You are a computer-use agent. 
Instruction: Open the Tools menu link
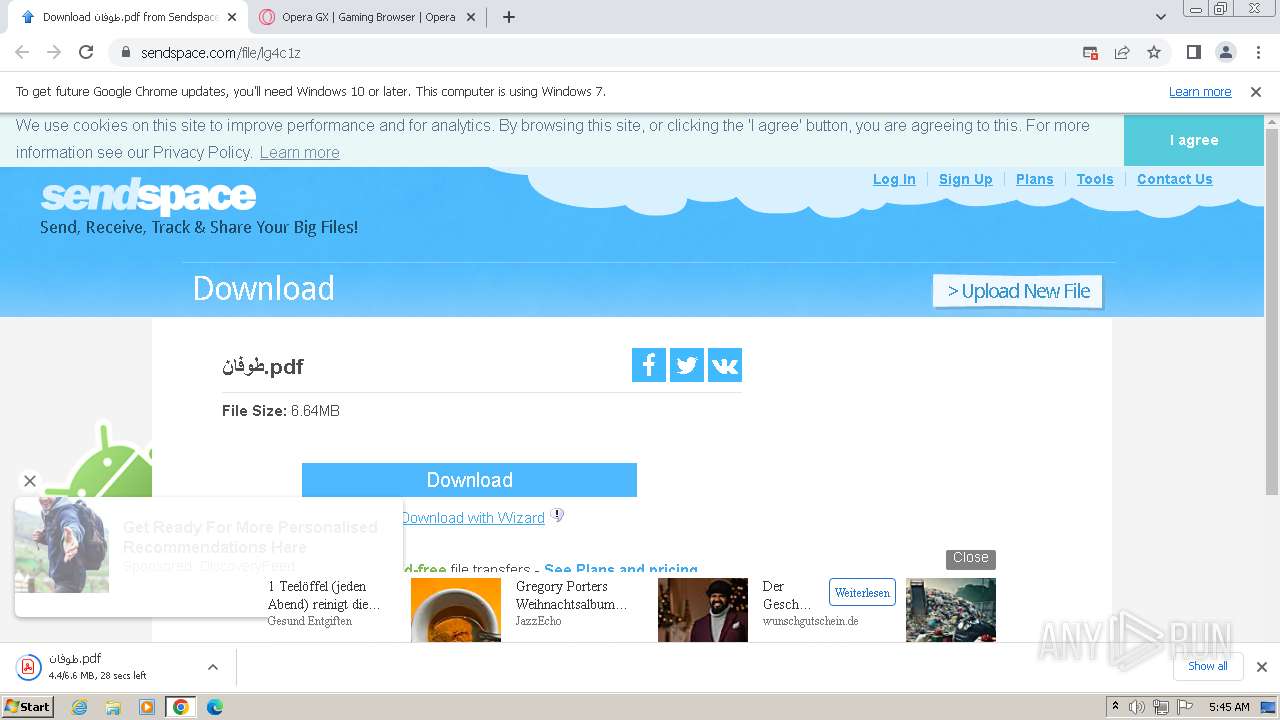(x=1095, y=179)
